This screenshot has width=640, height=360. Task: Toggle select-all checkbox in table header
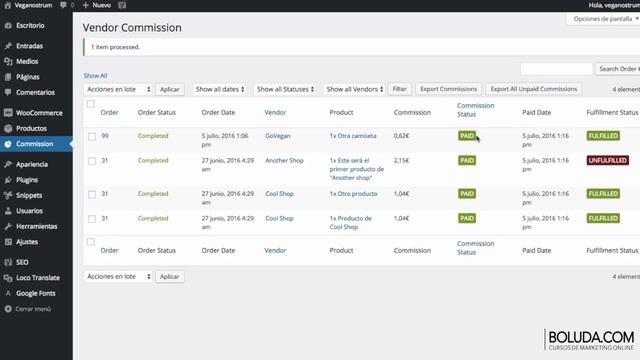click(x=91, y=104)
